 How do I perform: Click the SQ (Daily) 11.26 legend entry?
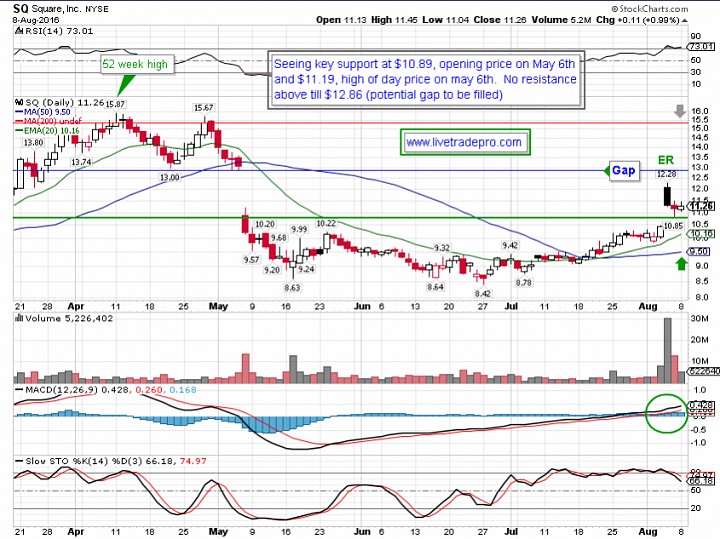[x=65, y=102]
